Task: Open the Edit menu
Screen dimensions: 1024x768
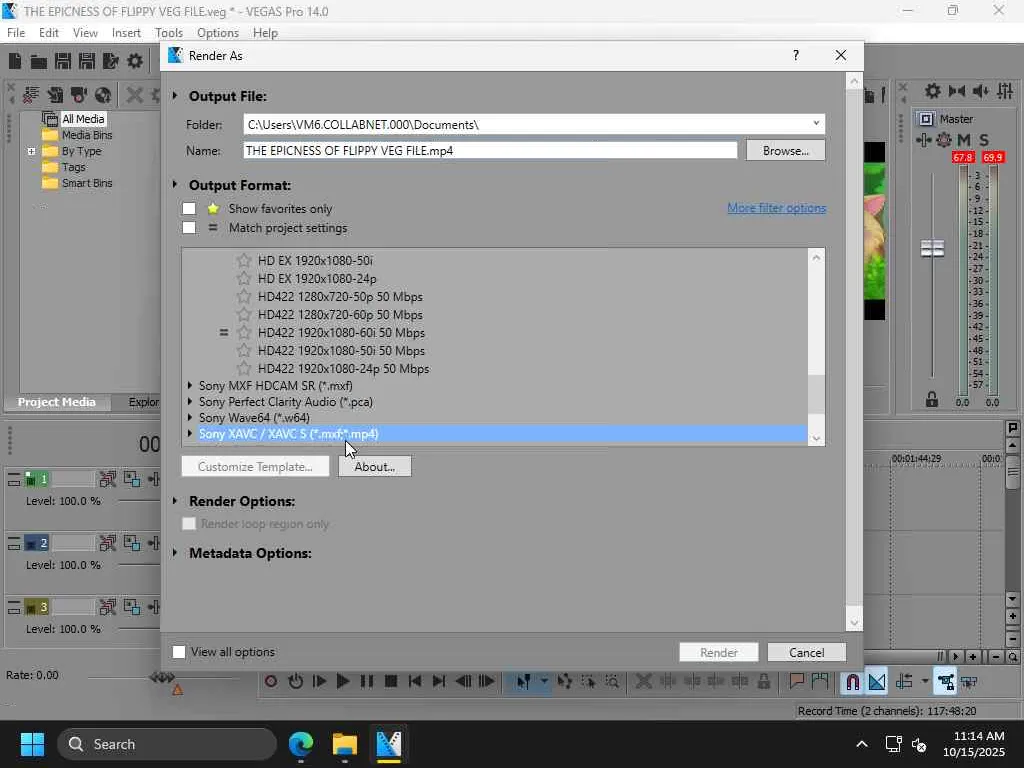Action: pyautogui.click(x=49, y=33)
